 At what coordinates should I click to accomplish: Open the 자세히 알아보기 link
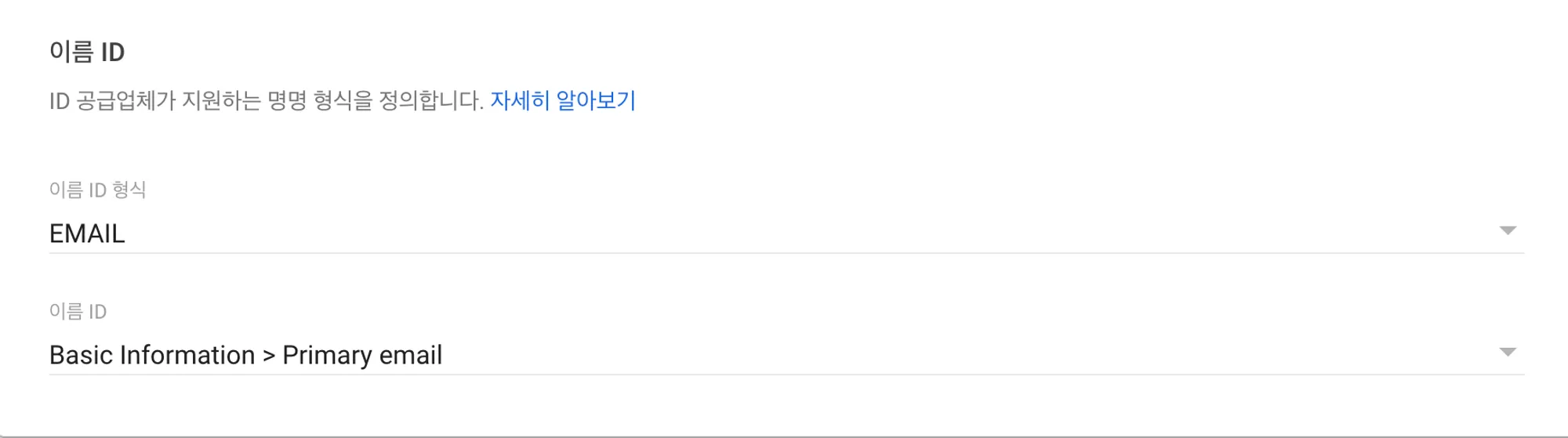point(562,100)
